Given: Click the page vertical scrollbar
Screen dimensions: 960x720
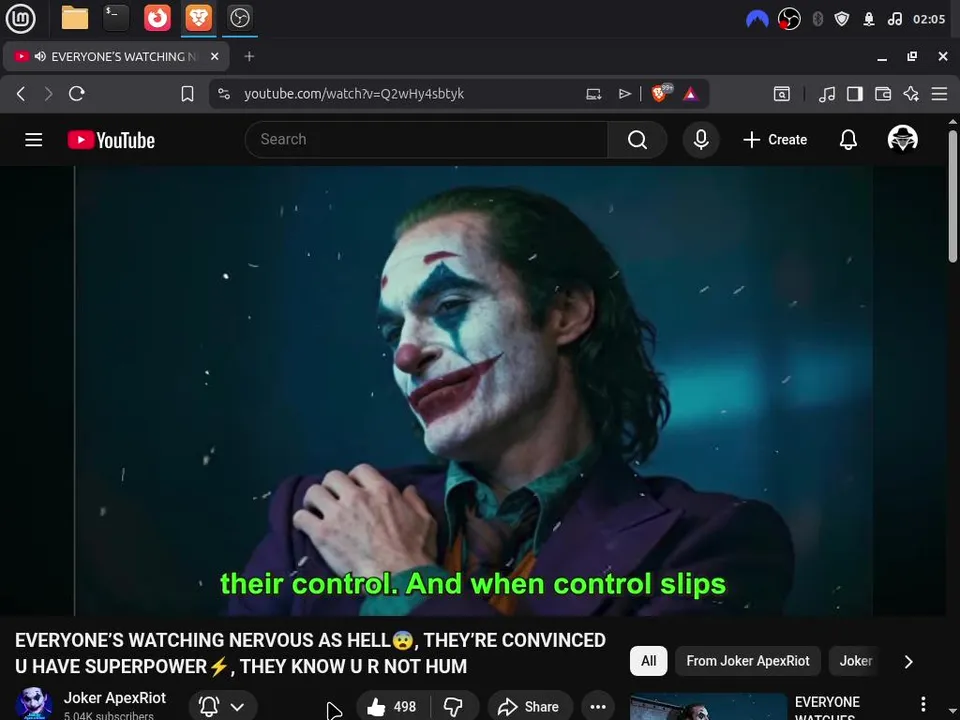Looking at the screenshot, I should coord(953,196).
